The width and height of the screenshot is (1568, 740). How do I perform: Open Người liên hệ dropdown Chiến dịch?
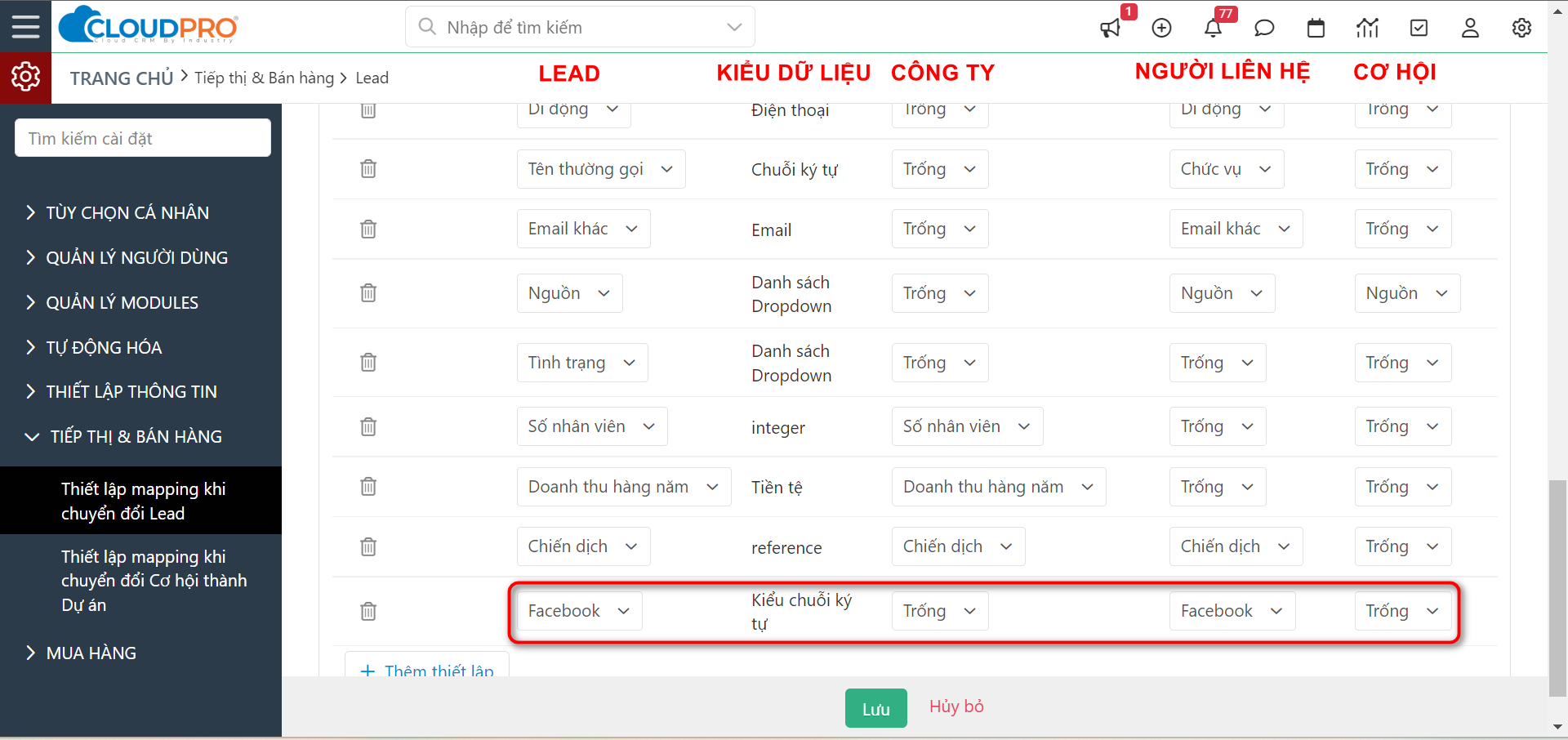(x=1236, y=546)
